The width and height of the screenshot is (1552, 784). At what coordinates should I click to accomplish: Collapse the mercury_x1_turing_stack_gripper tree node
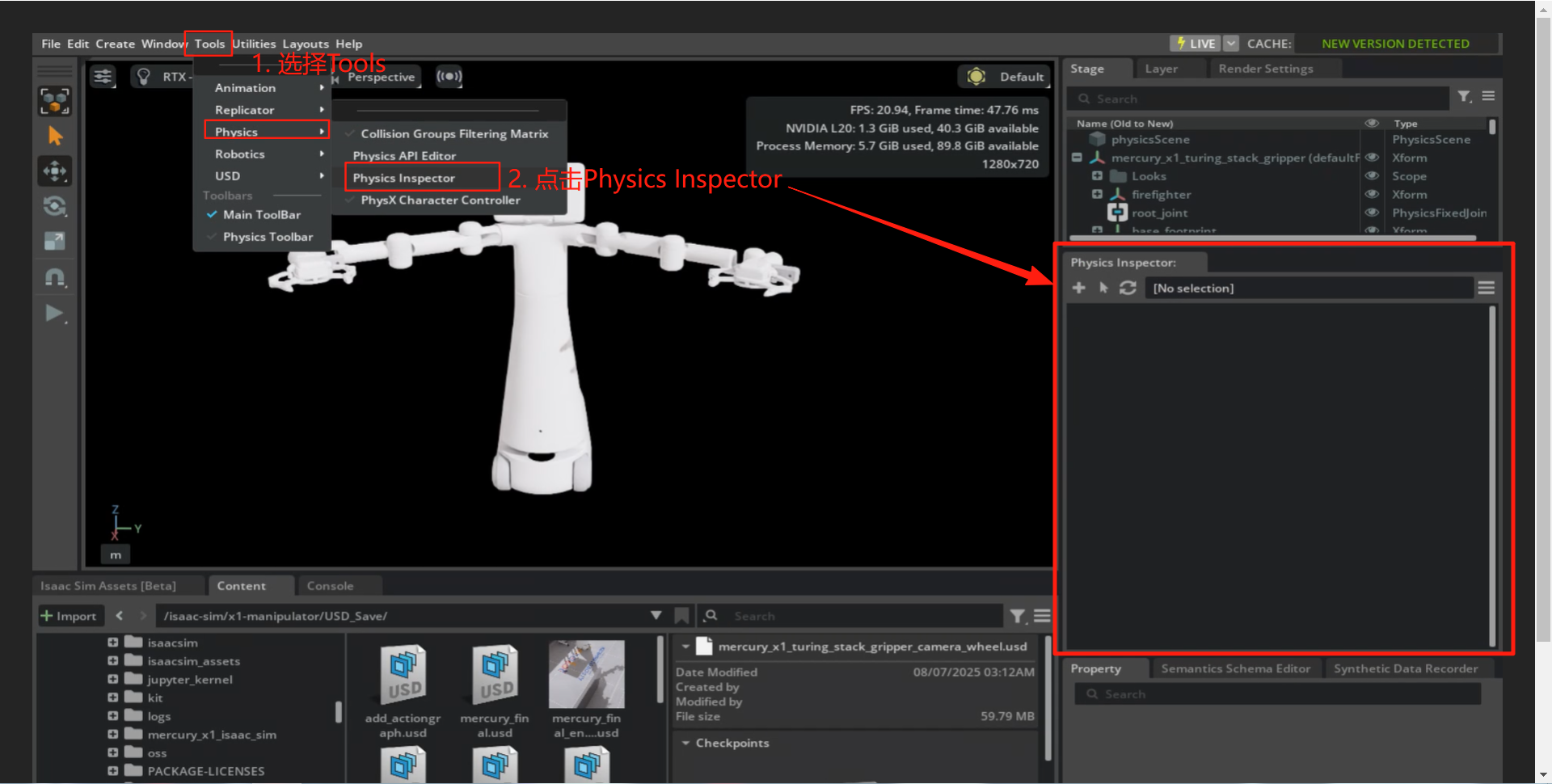[1077, 158]
